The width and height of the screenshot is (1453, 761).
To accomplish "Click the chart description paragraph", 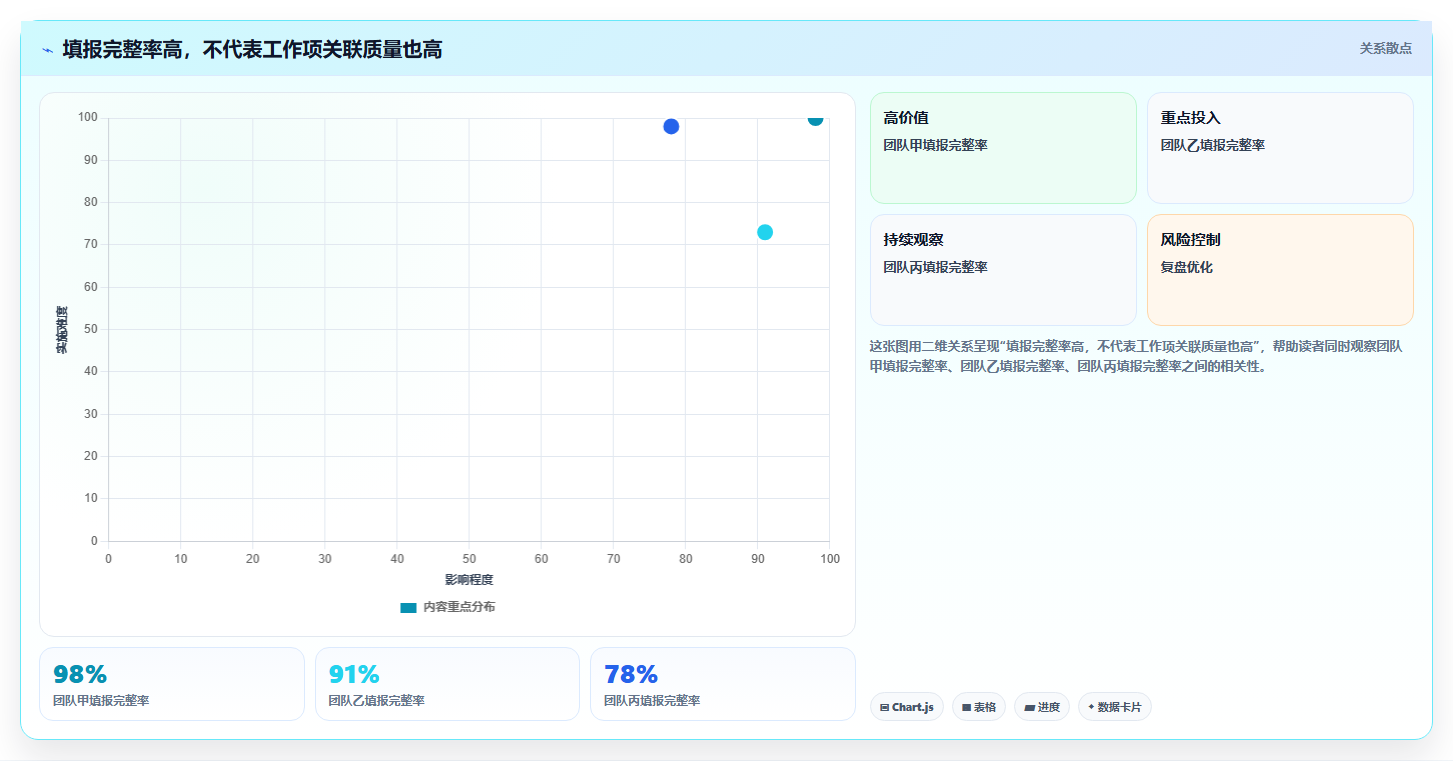I will click(x=1136, y=356).
